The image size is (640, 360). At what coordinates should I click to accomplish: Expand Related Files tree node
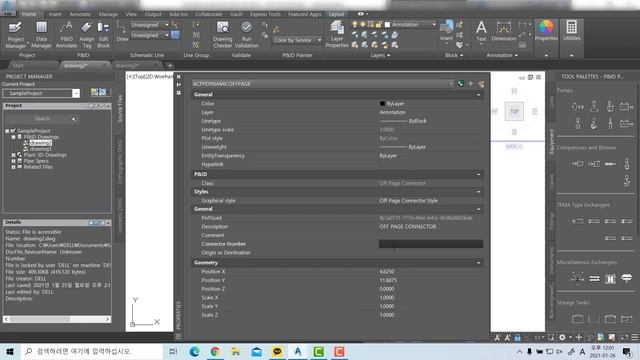coord(13,167)
